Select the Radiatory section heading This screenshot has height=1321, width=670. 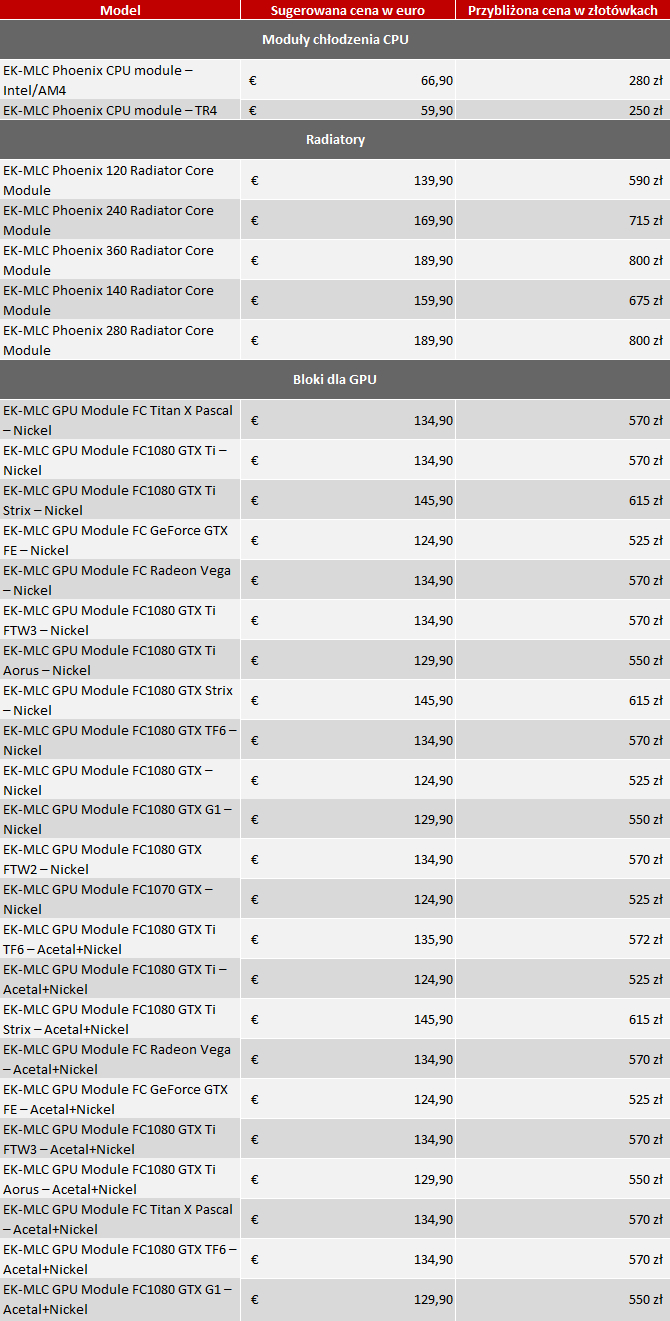(x=335, y=140)
